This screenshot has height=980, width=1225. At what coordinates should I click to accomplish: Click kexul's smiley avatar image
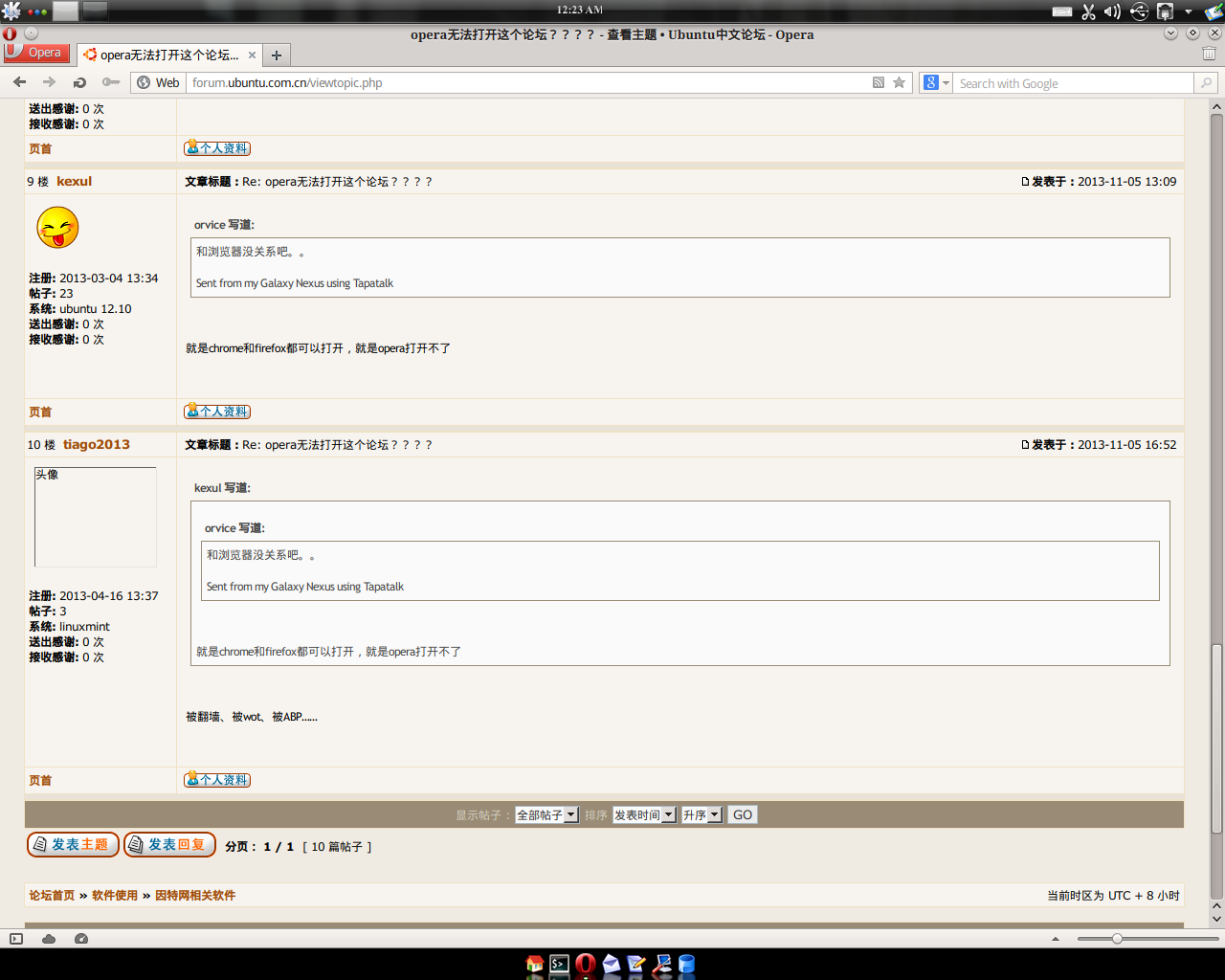tap(57, 228)
